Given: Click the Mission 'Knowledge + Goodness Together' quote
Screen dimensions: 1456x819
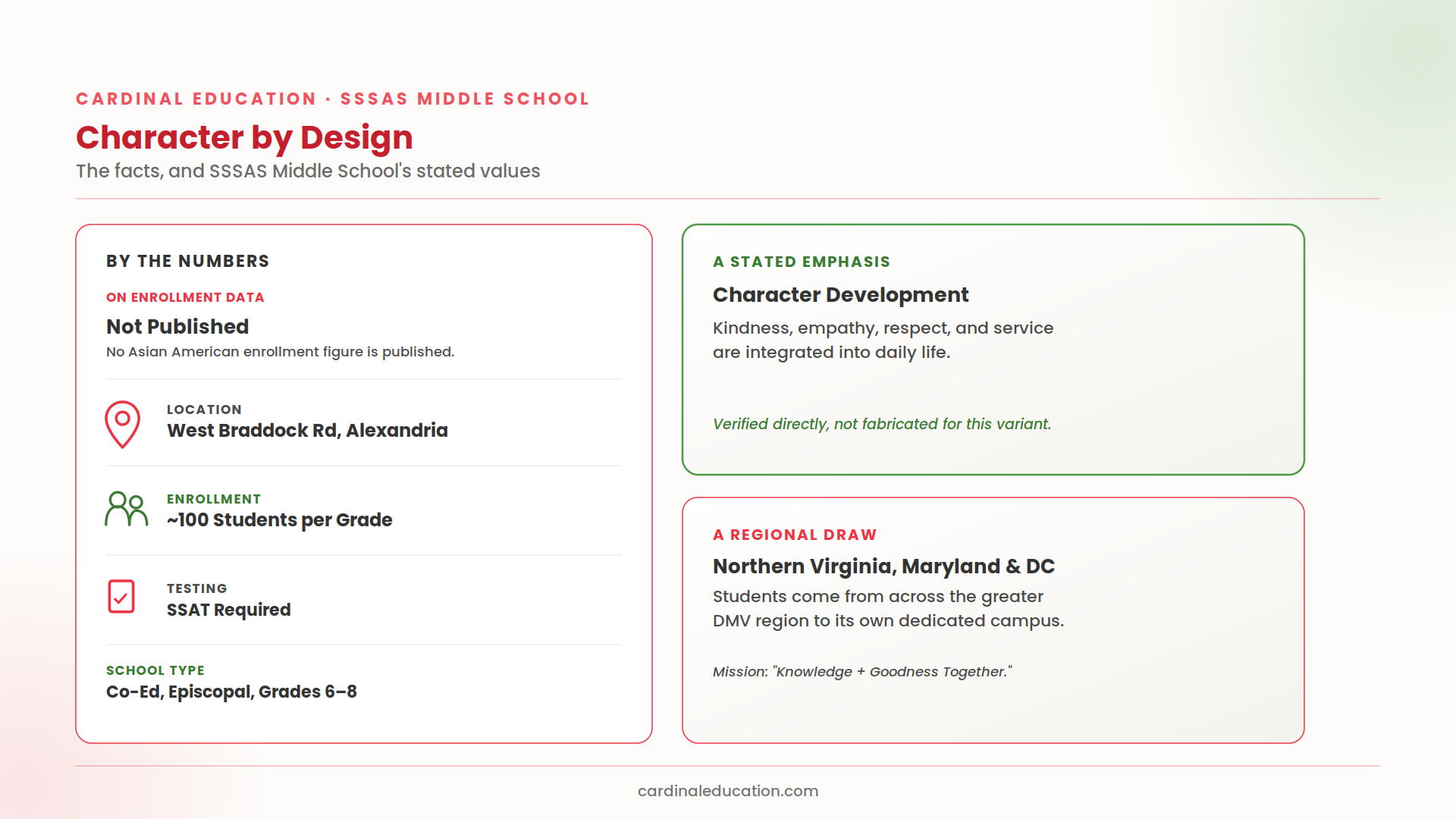Looking at the screenshot, I should click(x=862, y=672).
